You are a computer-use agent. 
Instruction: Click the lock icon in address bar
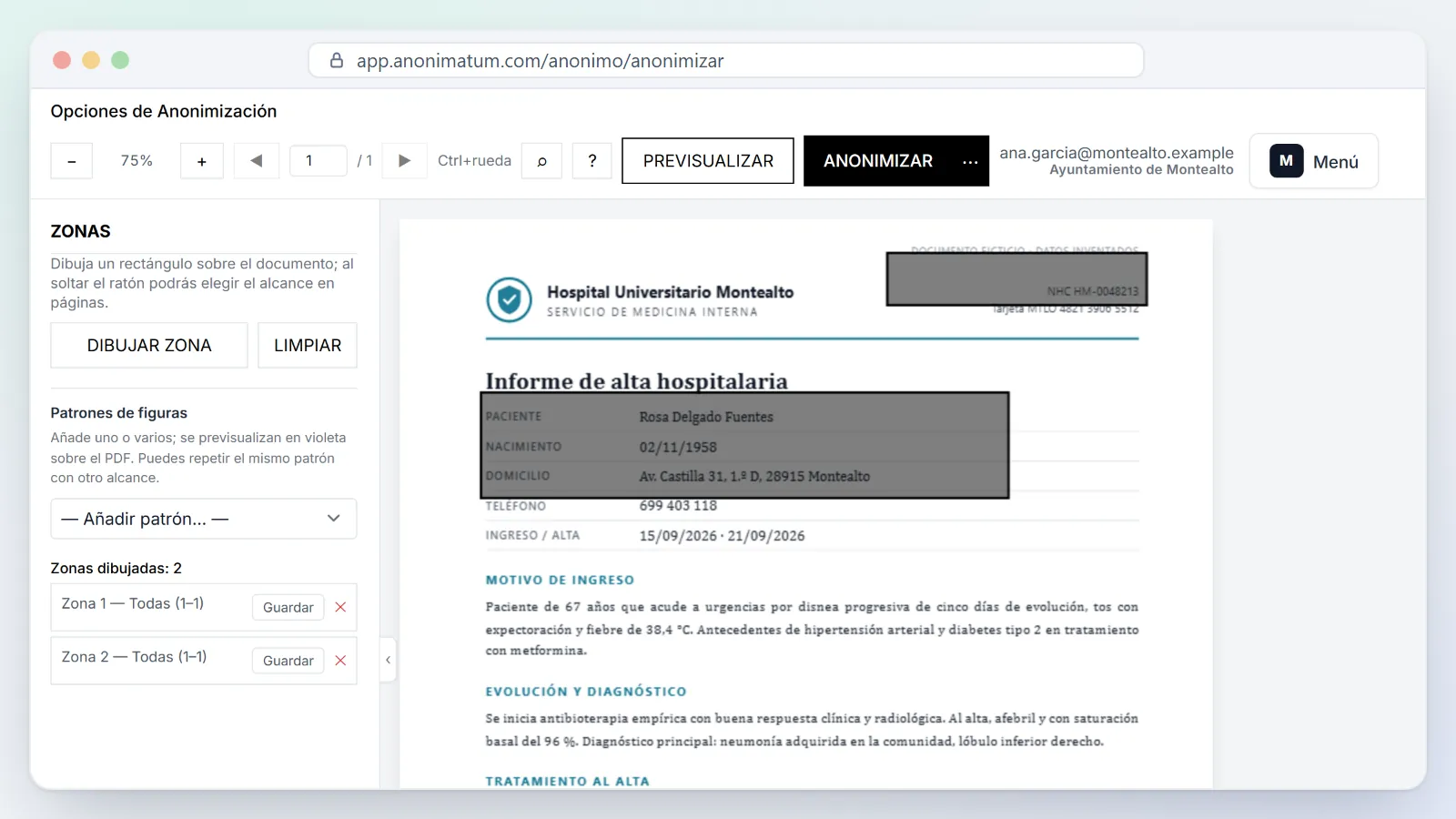coord(337,60)
